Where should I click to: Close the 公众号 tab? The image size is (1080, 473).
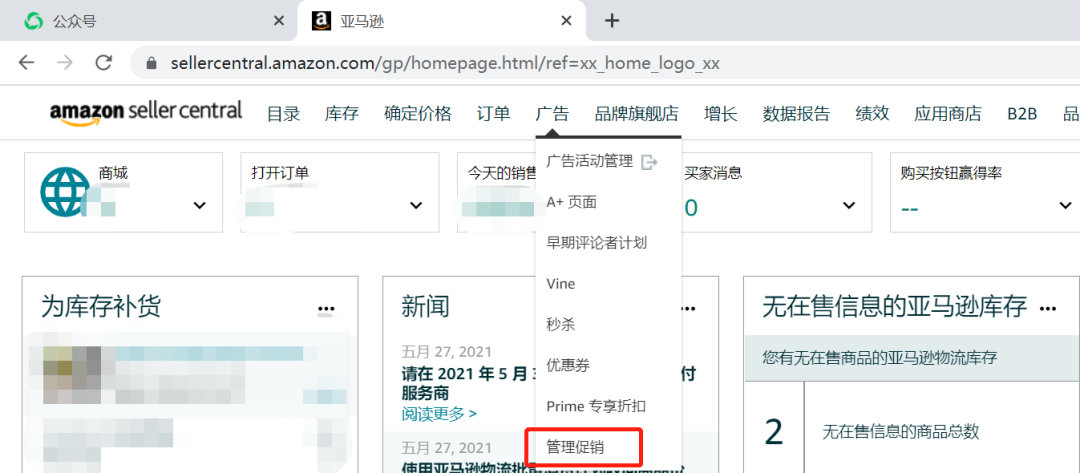(x=279, y=21)
